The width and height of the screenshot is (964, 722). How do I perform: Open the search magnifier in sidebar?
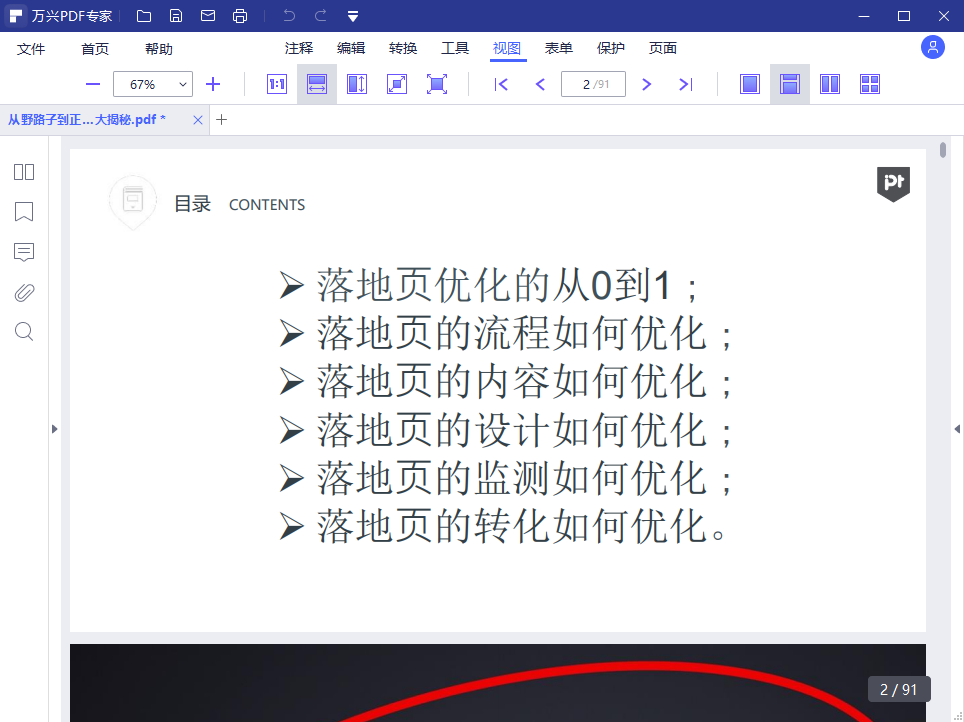[24, 332]
